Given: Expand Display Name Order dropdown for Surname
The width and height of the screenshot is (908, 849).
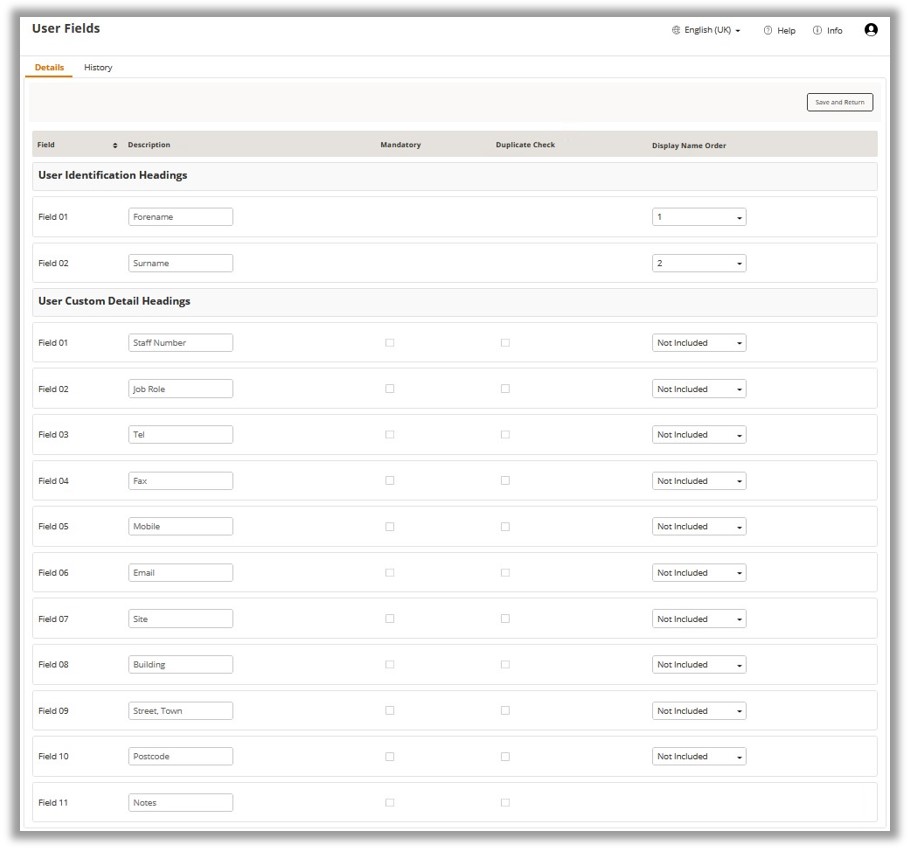Looking at the screenshot, I should (x=698, y=264).
